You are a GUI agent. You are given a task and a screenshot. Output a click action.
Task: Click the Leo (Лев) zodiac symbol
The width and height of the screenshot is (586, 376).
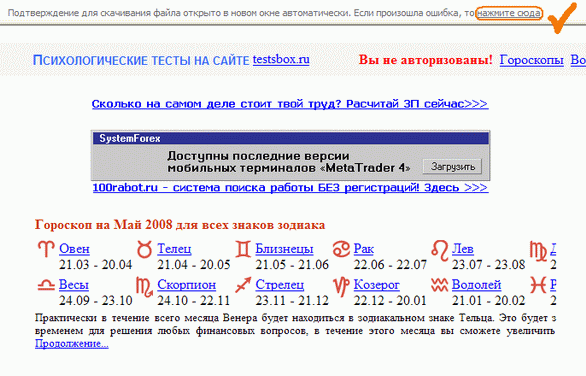440,250
